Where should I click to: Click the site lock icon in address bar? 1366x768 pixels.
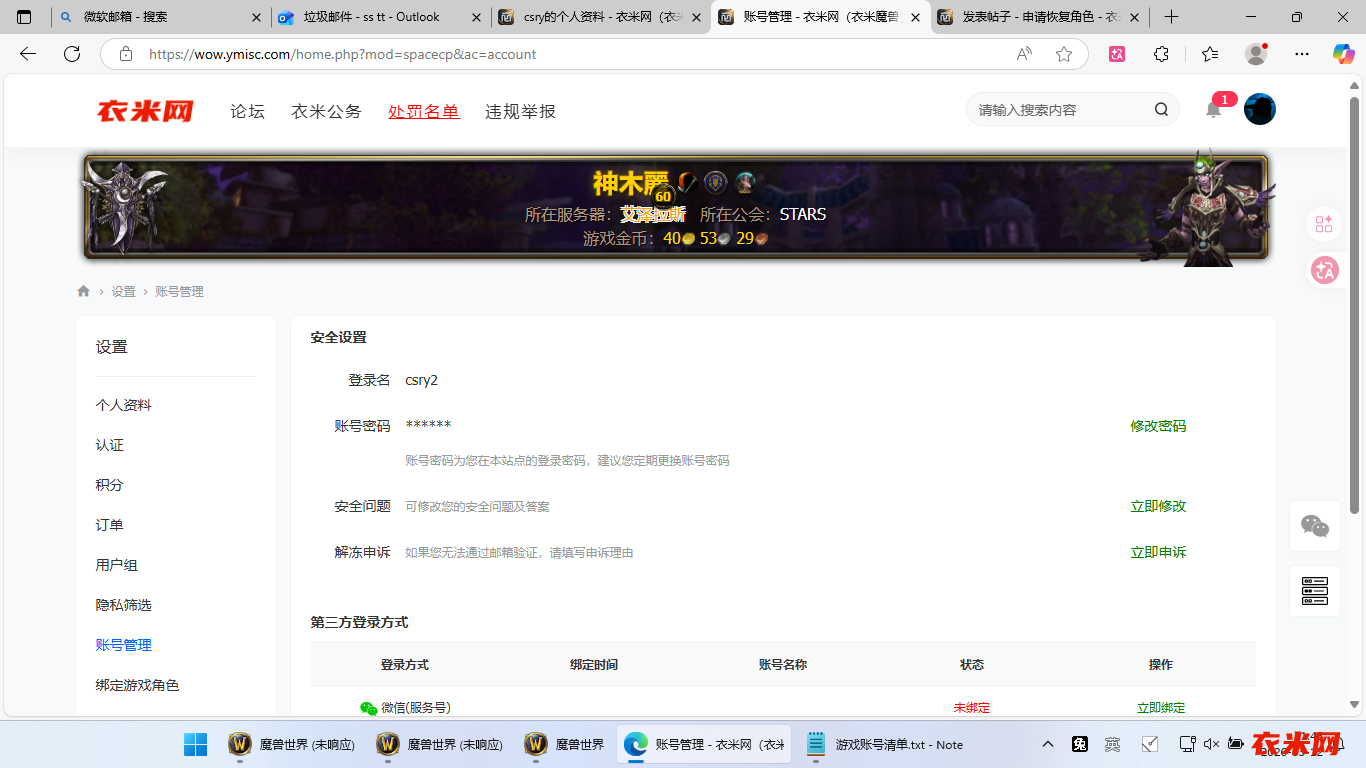125,54
